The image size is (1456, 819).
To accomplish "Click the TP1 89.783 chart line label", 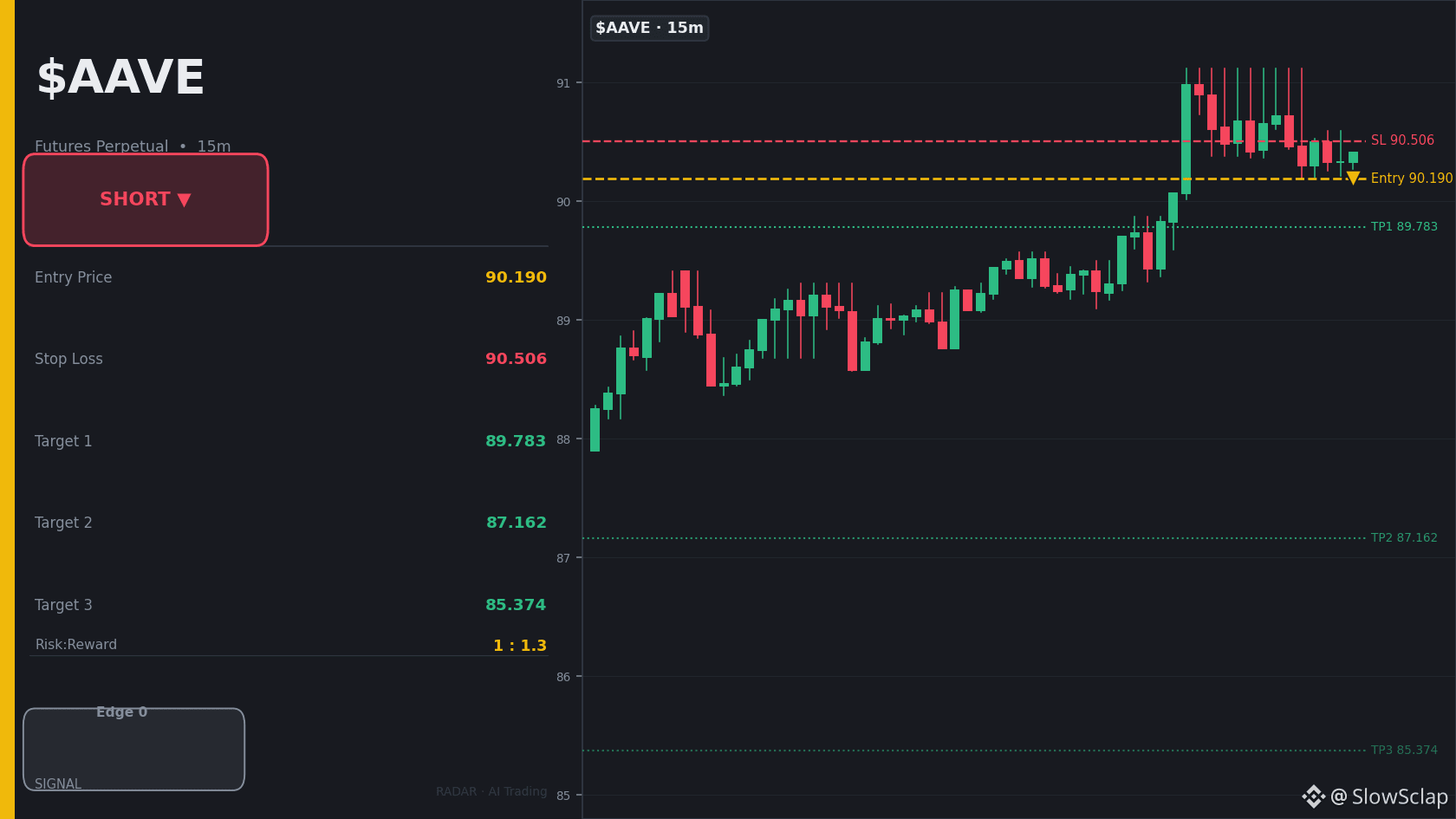I will [x=1404, y=227].
